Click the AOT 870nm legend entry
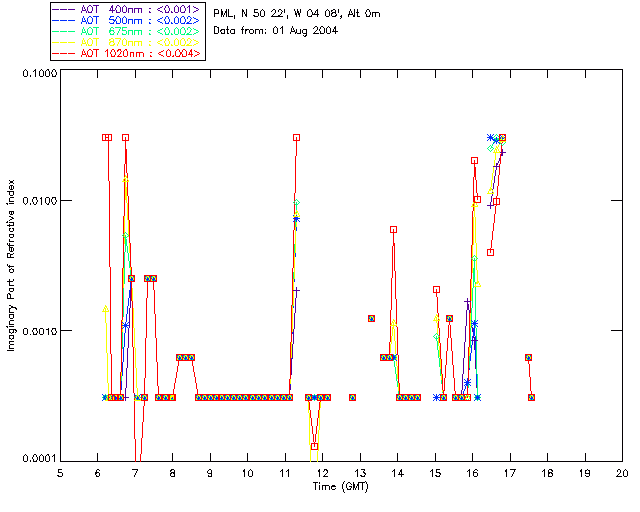Screen dimensions: 640x512 (127, 42)
